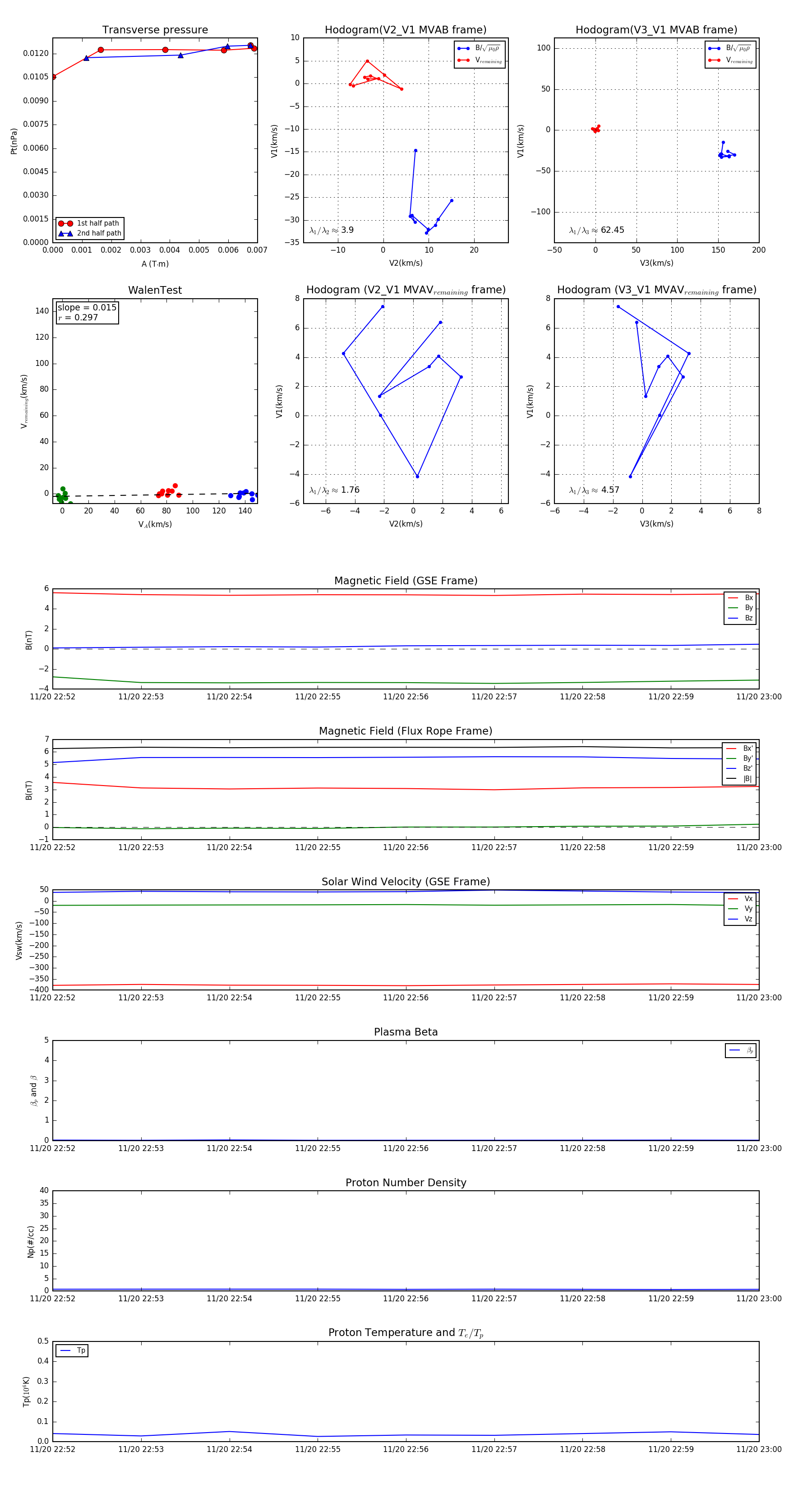Select the Vx legend entry
The image size is (812, 1489).
(x=740, y=899)
